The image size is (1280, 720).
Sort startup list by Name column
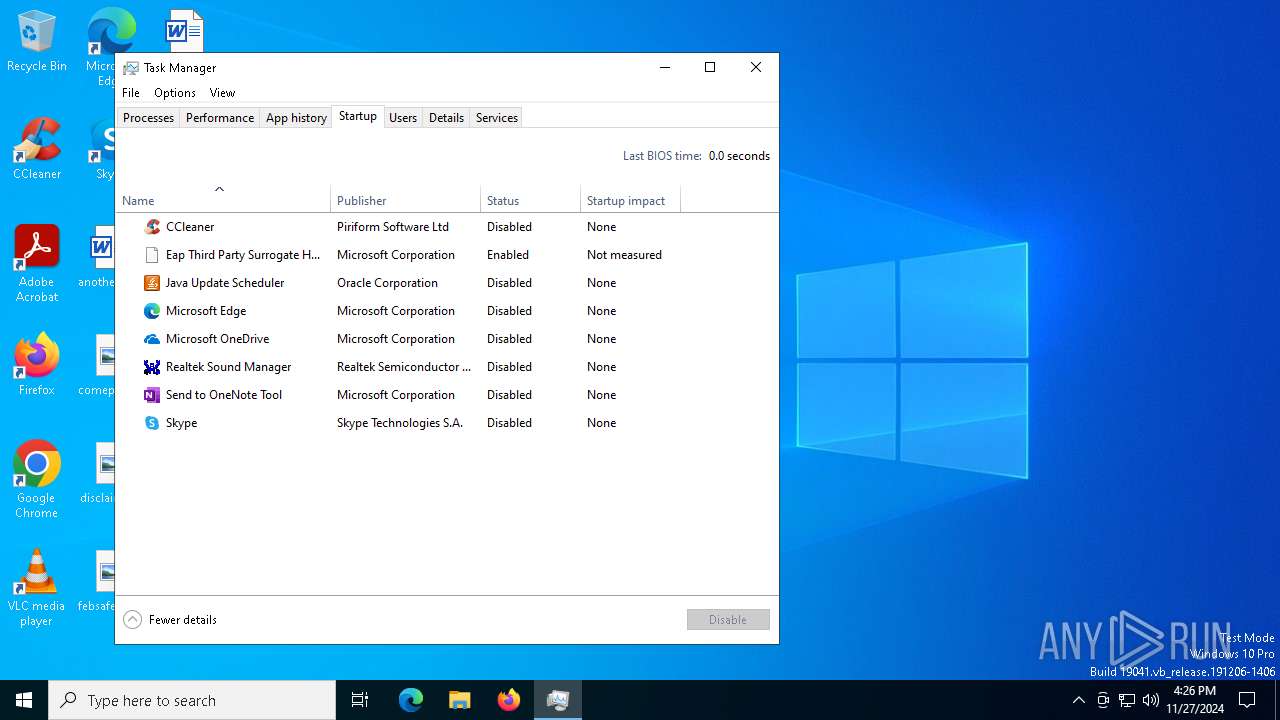[138, 201]
